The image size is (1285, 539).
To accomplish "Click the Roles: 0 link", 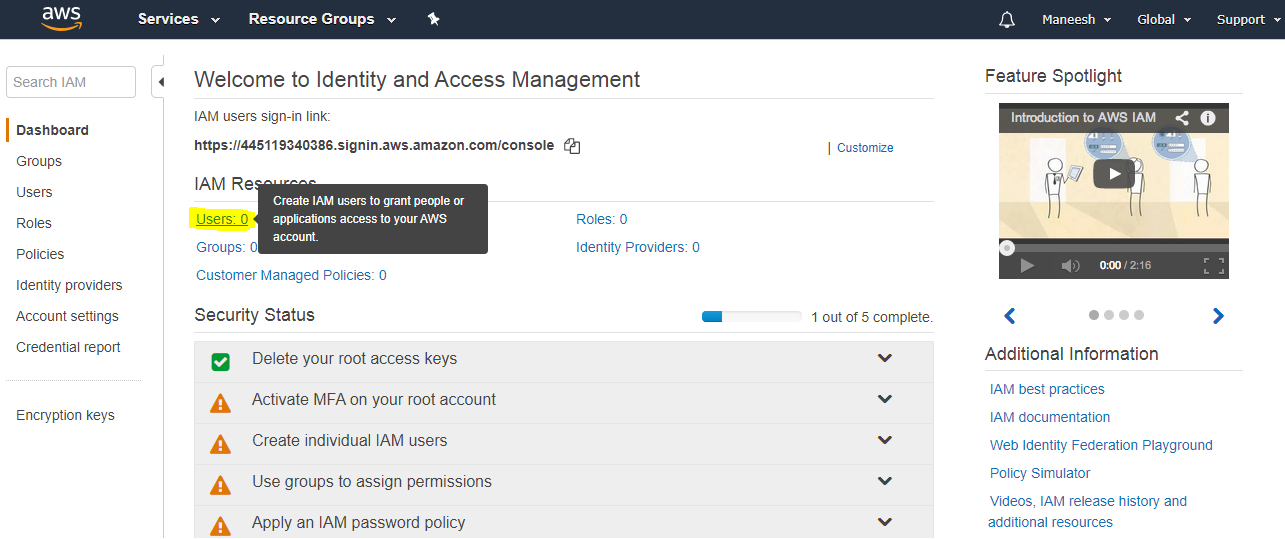I will pos(602,219).
